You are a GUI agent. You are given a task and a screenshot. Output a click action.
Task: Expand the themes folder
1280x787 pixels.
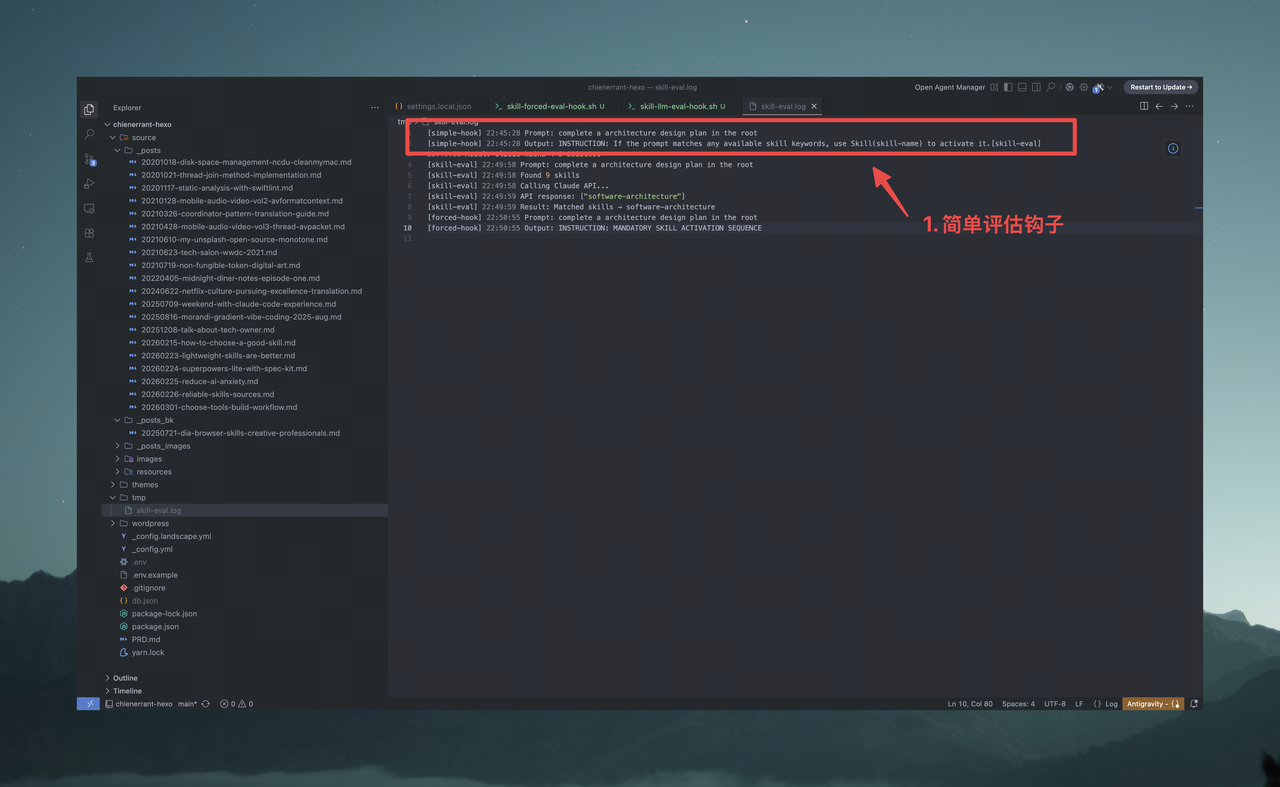144,485
